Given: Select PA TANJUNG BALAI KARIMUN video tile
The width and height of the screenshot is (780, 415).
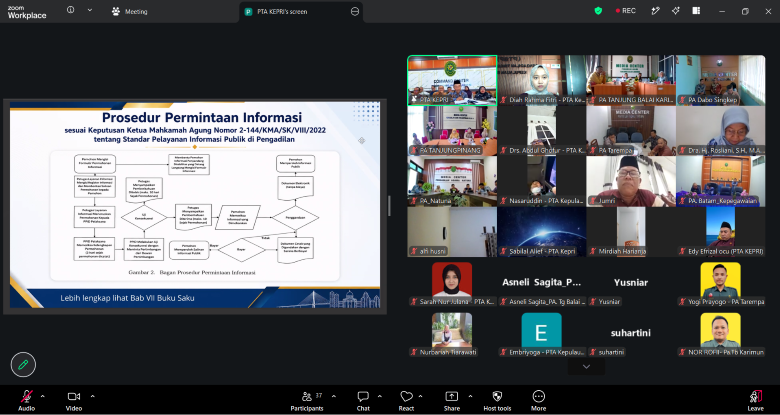Looking at the screenshot, I should click(x=631, y=80).
